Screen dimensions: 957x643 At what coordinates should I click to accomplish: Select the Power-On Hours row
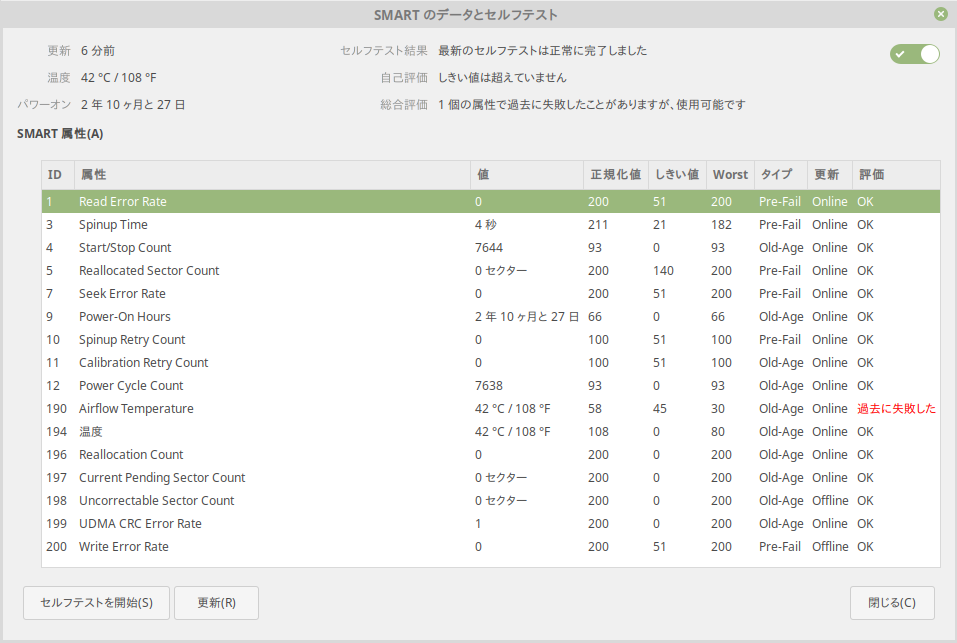(491, 317)
